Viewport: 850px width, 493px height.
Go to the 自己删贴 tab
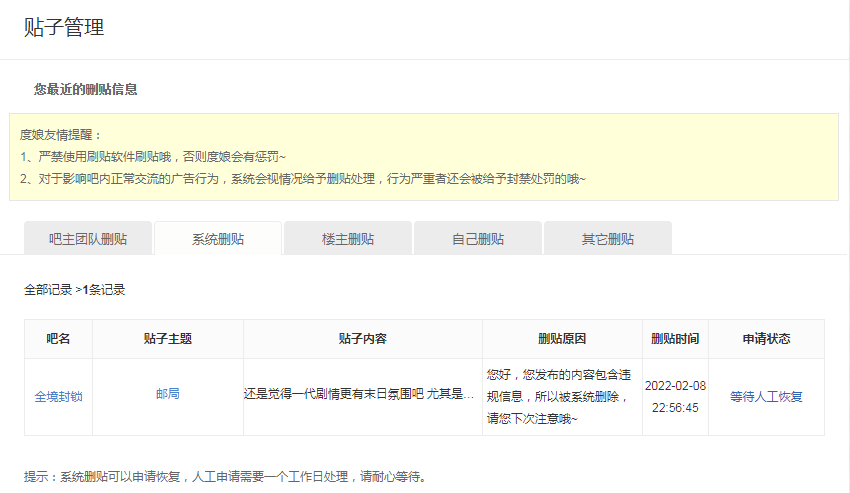[478, 239]
